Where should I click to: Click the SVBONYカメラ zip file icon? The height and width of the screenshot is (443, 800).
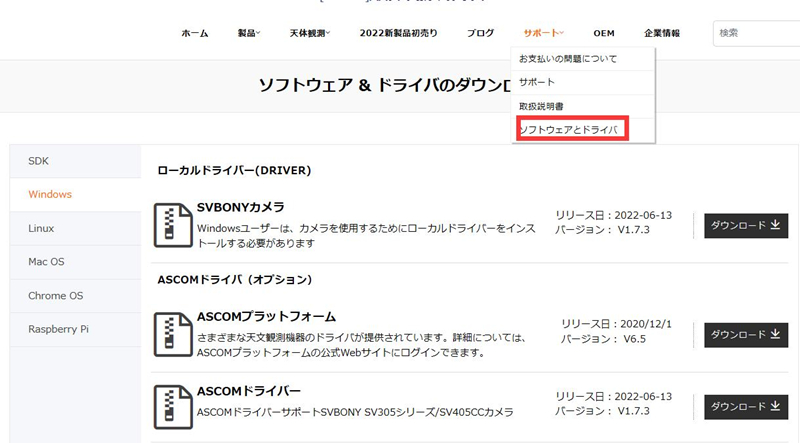pos(173,225)
